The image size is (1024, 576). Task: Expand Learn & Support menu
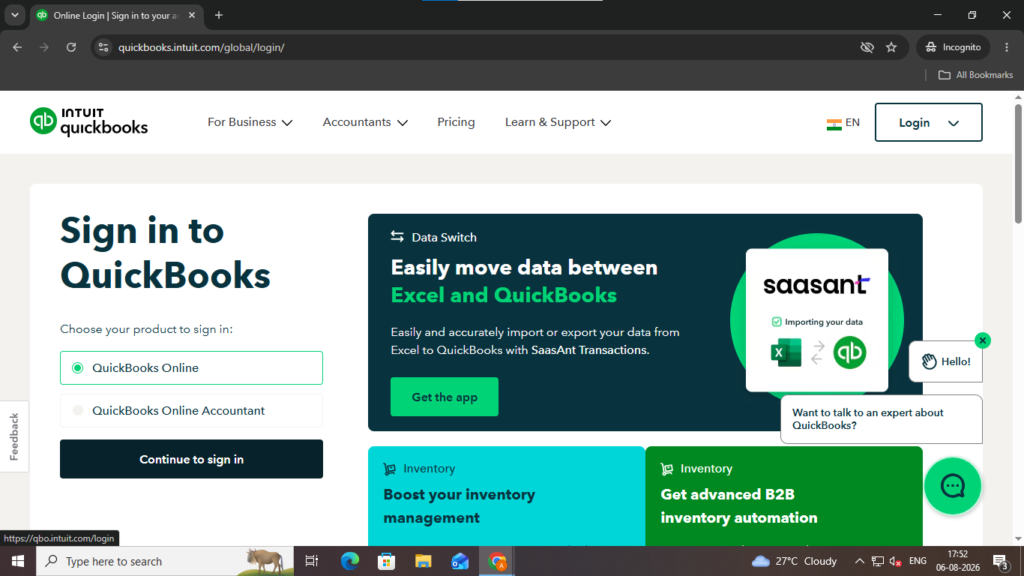pyautogui.click(x=558, y=122)
